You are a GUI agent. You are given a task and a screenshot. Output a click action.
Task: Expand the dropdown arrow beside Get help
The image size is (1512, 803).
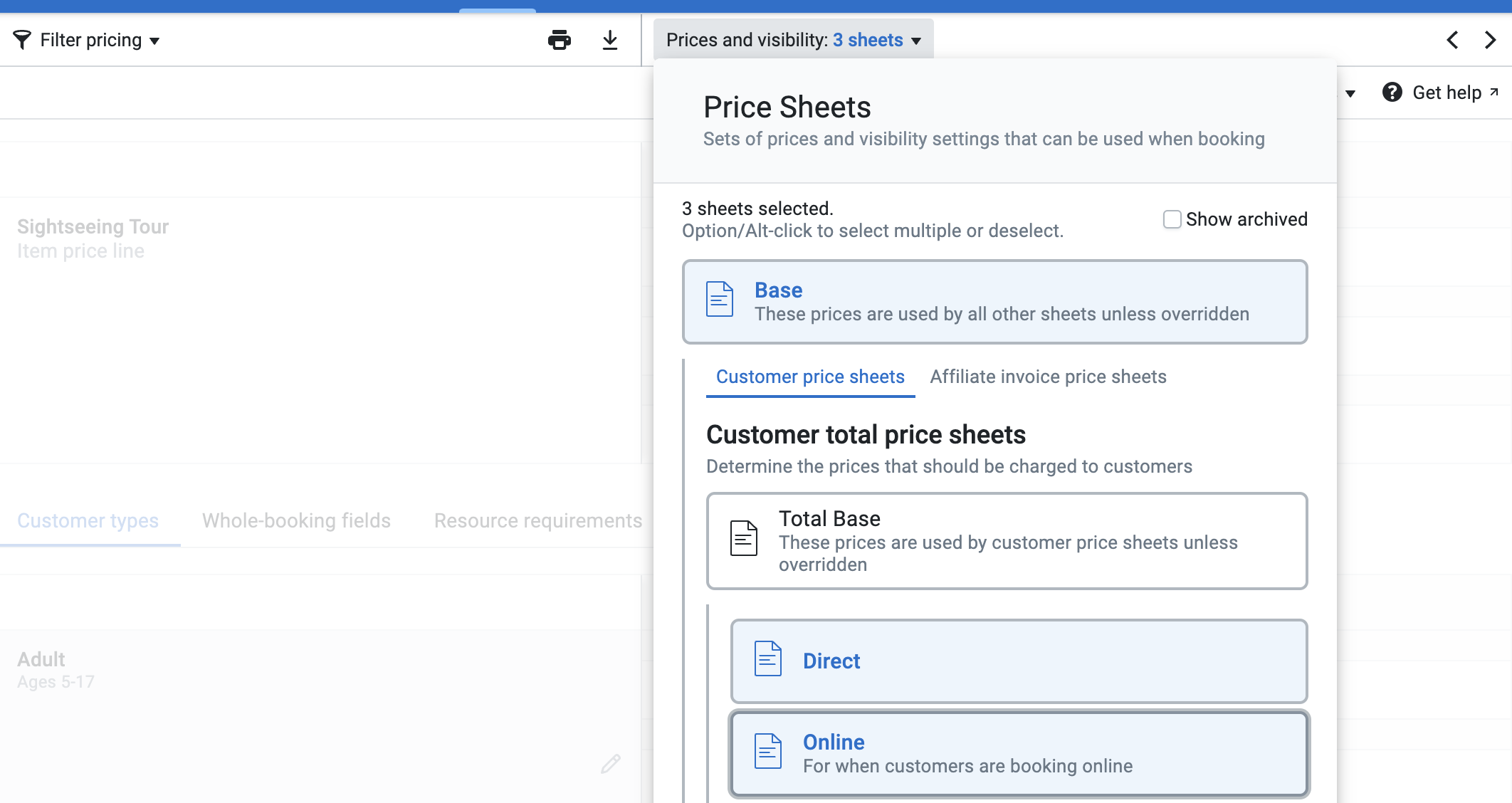coord(1350,93)
